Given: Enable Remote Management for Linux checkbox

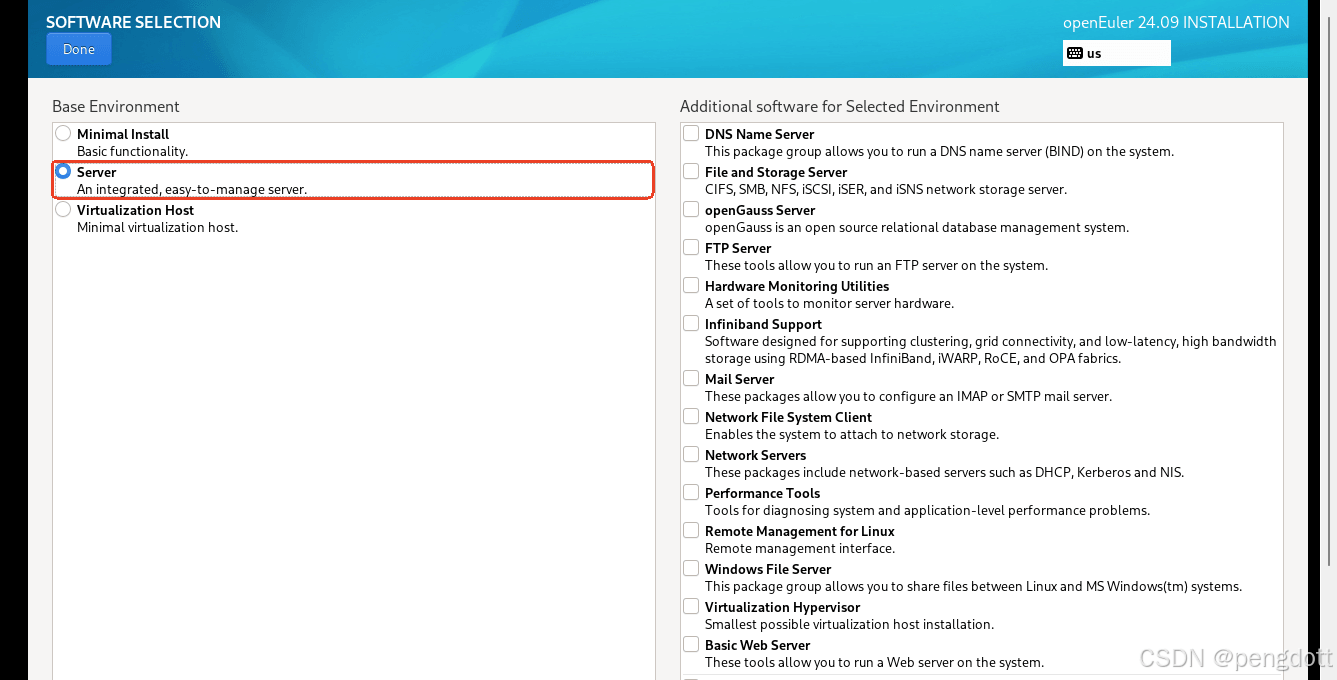Looking at the screenshot, I should tap(691, 530).
